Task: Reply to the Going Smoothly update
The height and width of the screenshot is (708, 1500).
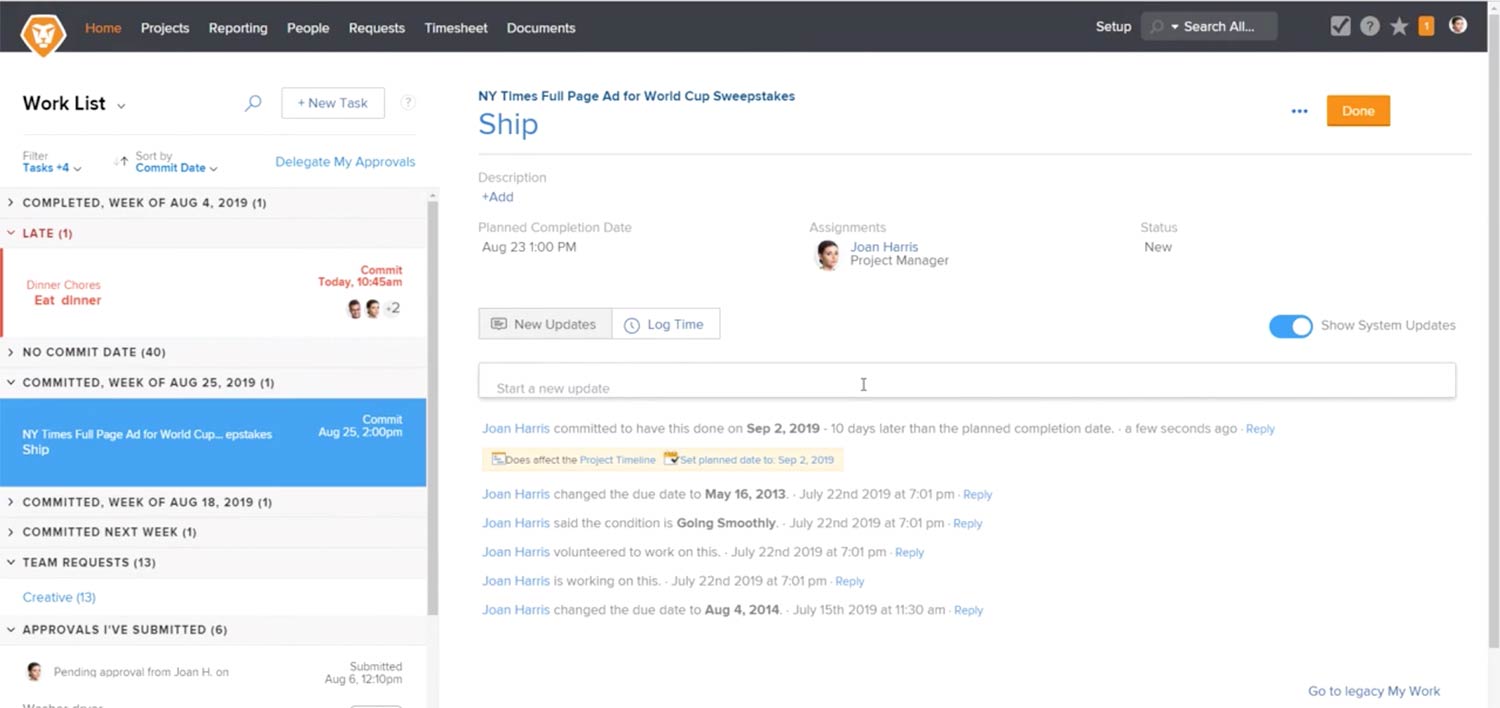Action: point(968,524)
